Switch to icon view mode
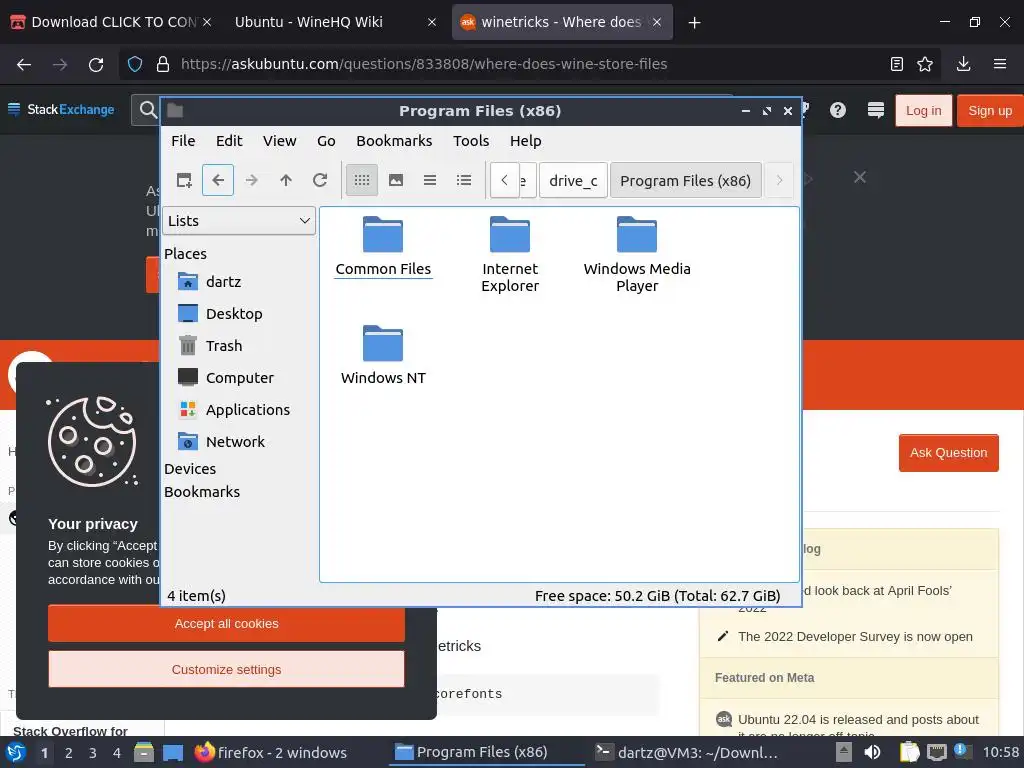 coord(362,180)
